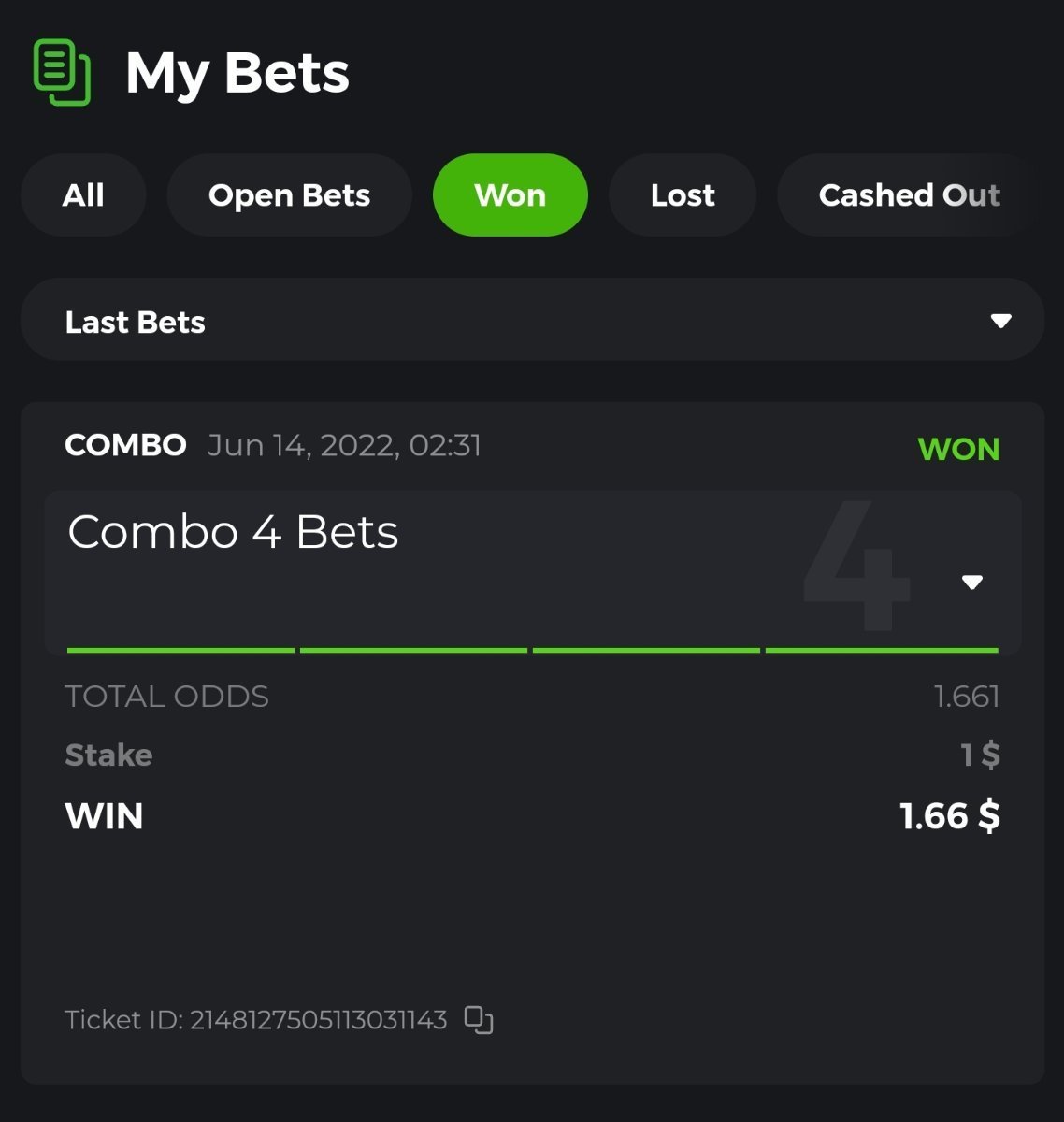Click the My Bets heading
The width and height of the screenshot is (1064, 1122).
[237, 74]
